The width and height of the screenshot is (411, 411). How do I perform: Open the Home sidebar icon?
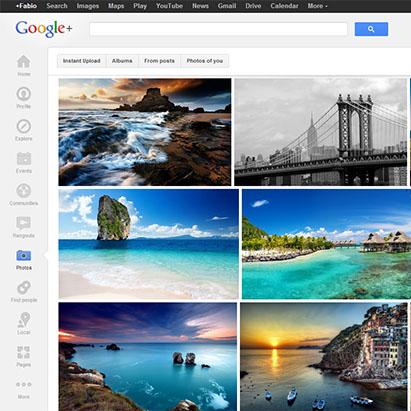pyautogui.click(x=24, y=62)
